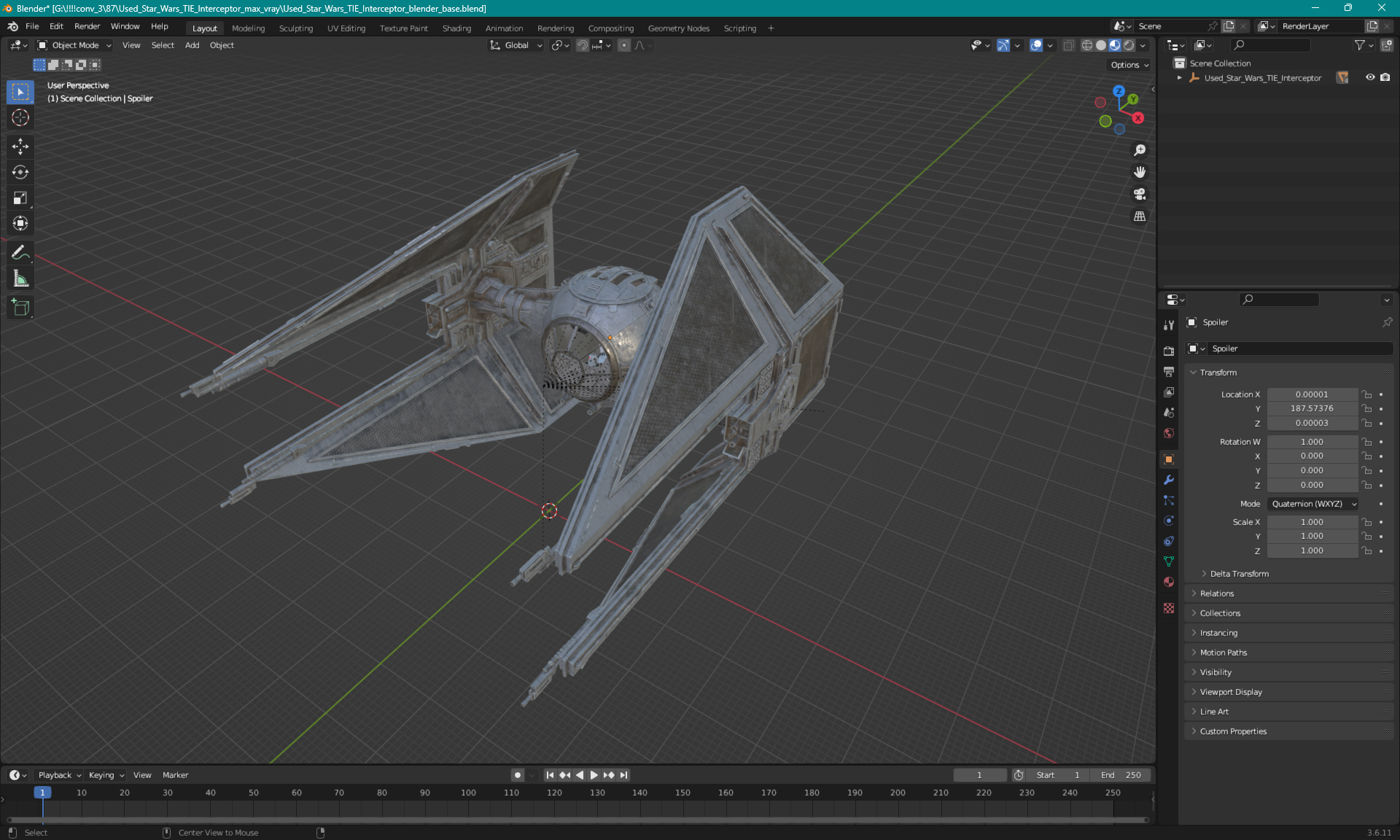Open the Output properties tab
This screenshot has height=840, width=1400.
(x=1169, y=371)
